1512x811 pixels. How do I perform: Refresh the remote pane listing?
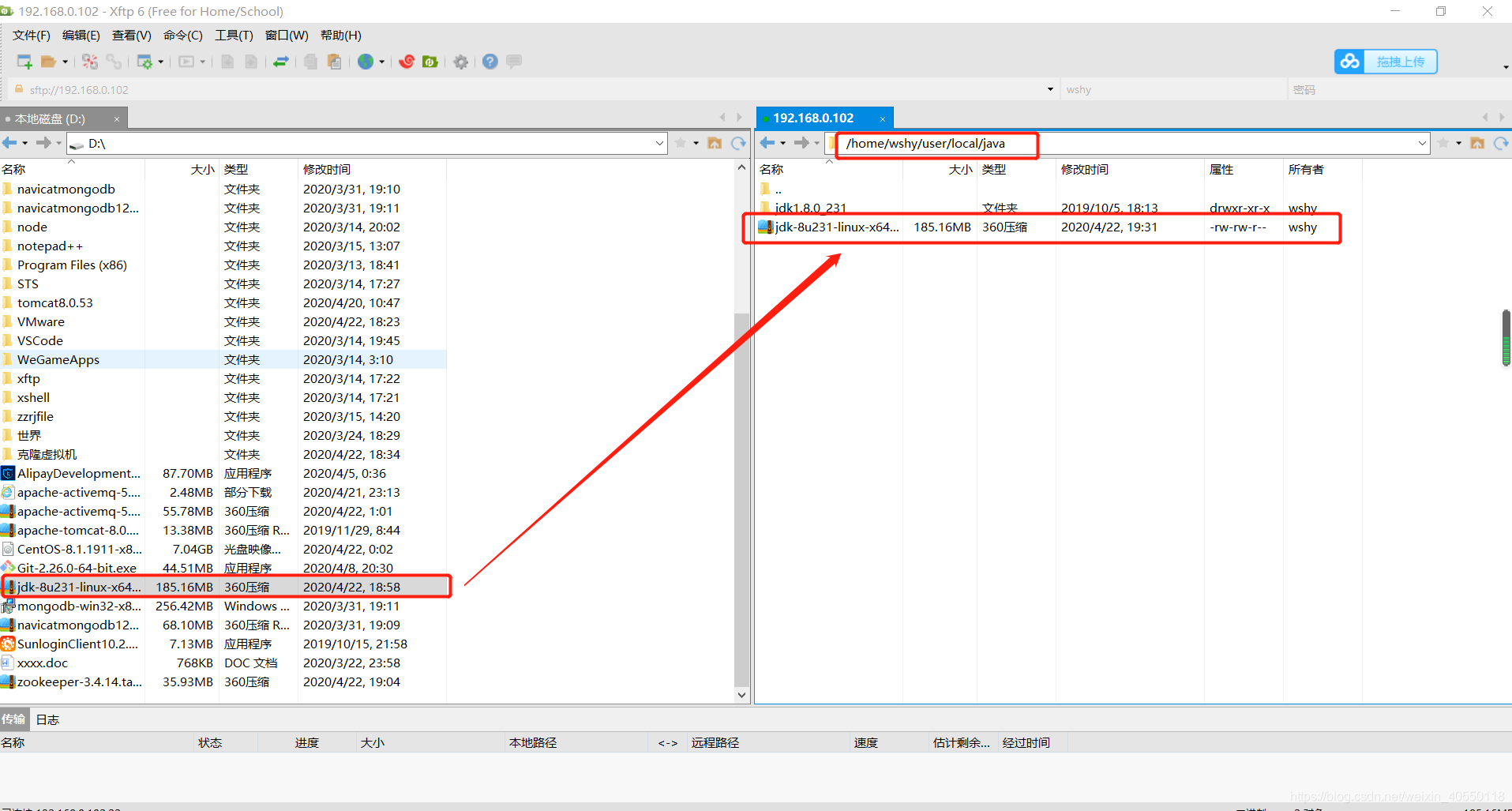1501,143
